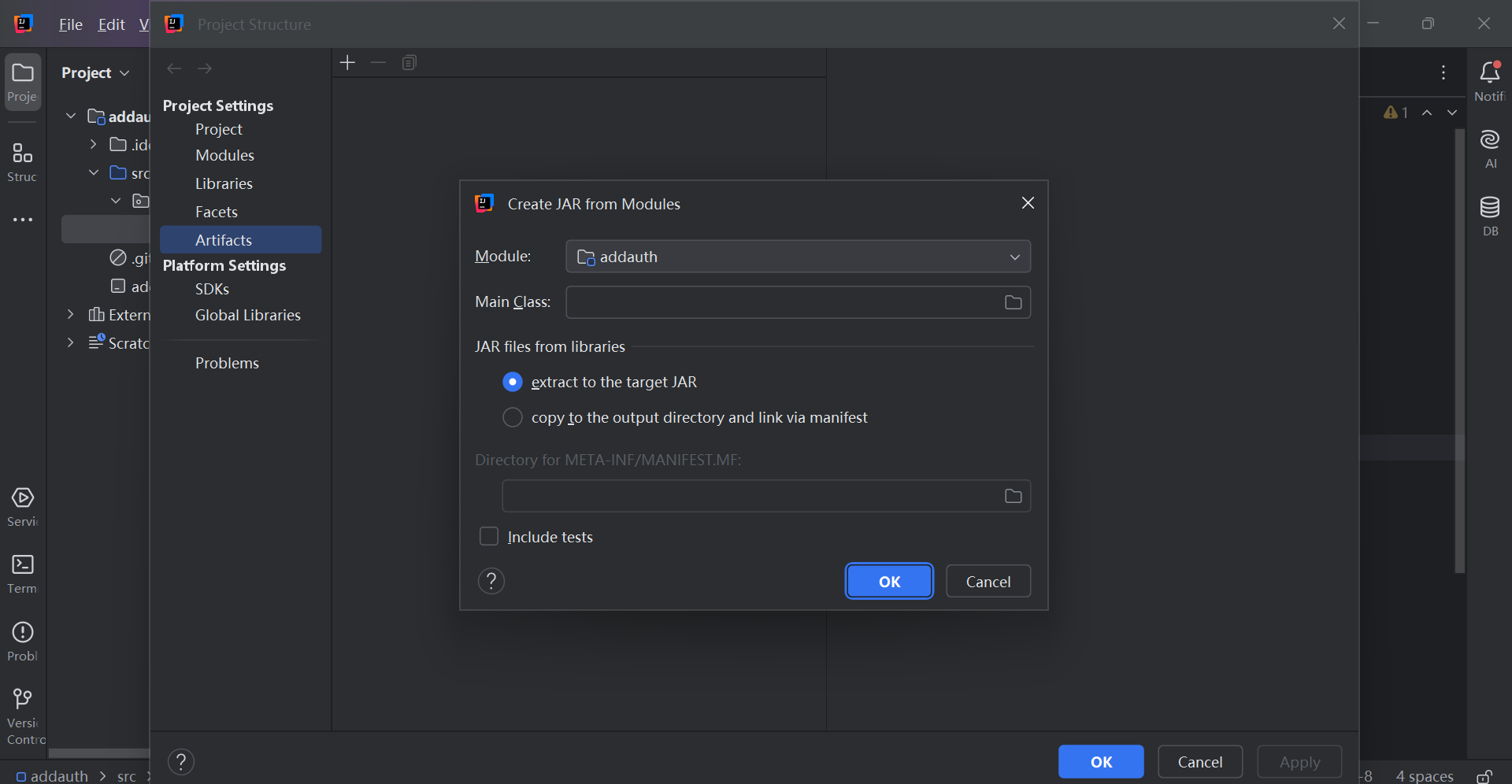This screenshot has width=1512, height=784.
Task: Open the File menu
Action: [70, 24]
